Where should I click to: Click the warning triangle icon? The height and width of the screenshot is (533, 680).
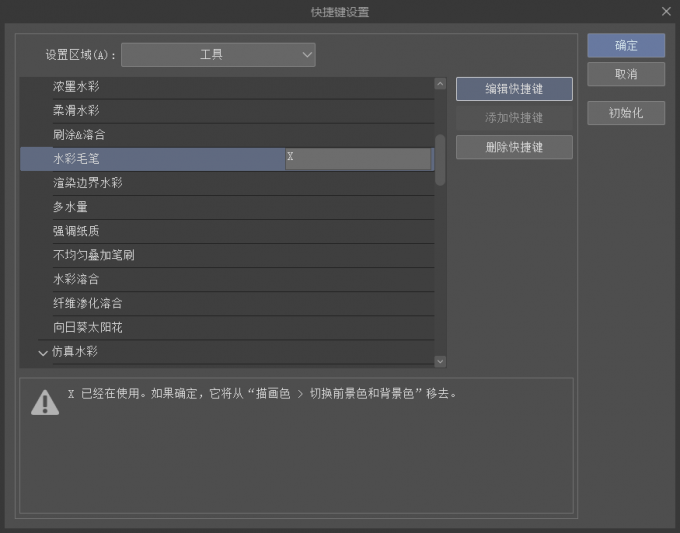click(45, 402)
